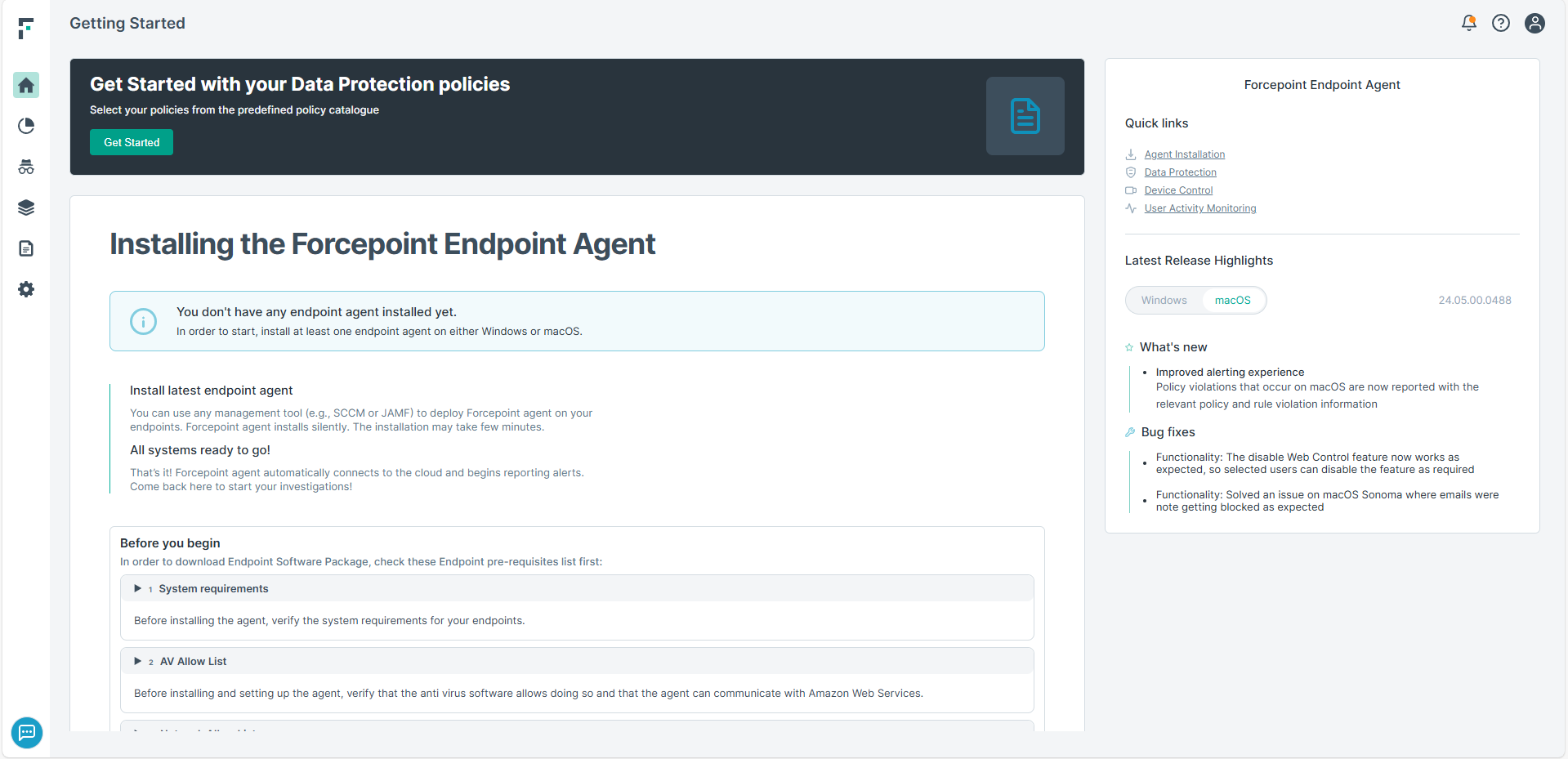Open the Data Protection quick link

[x=1181, y=172]
